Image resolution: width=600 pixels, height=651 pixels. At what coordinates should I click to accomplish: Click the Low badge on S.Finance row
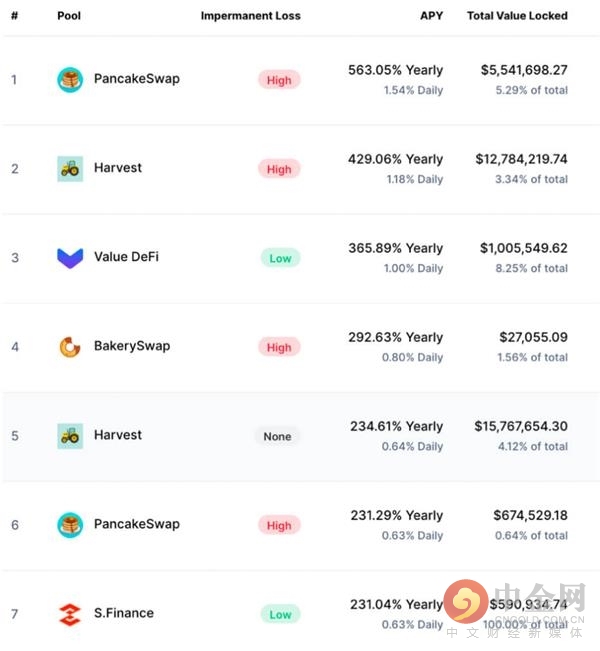(x=280, y=614)
